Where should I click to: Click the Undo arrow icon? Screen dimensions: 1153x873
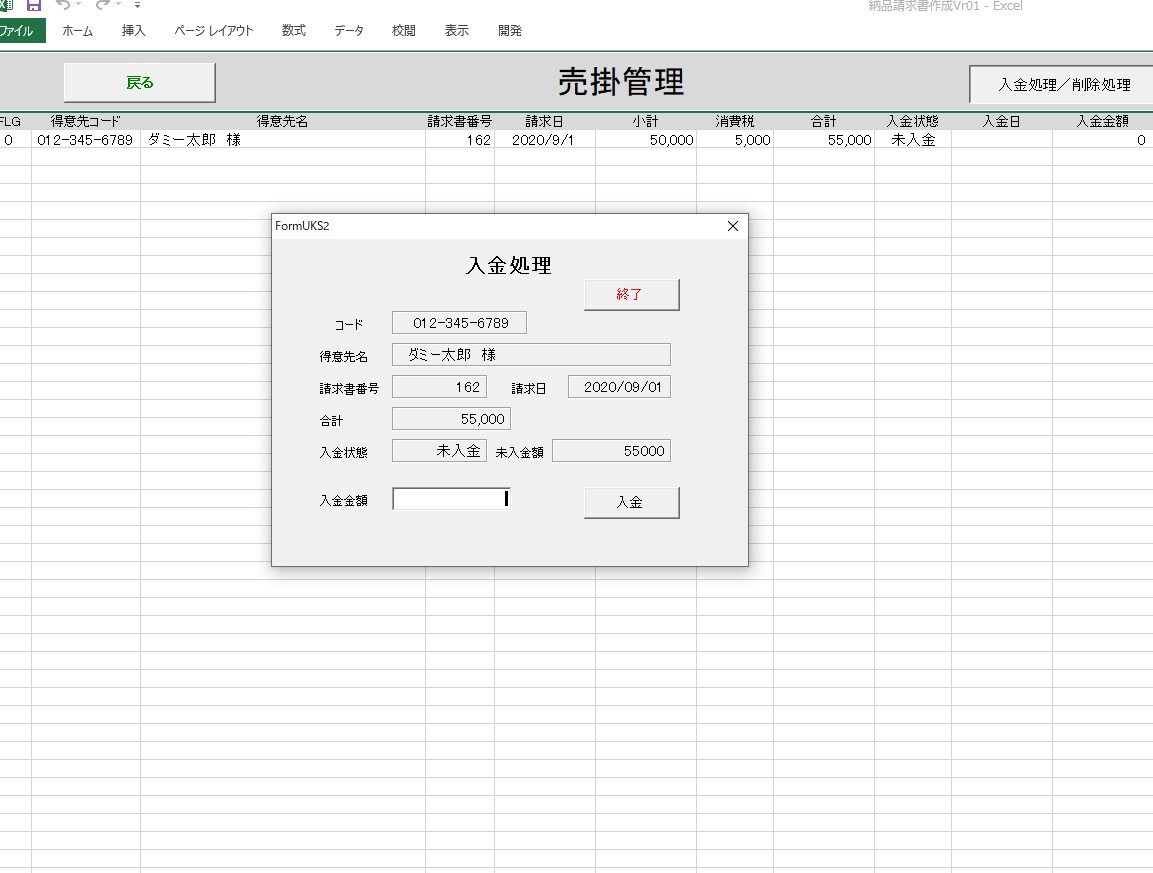click(63, 4)
